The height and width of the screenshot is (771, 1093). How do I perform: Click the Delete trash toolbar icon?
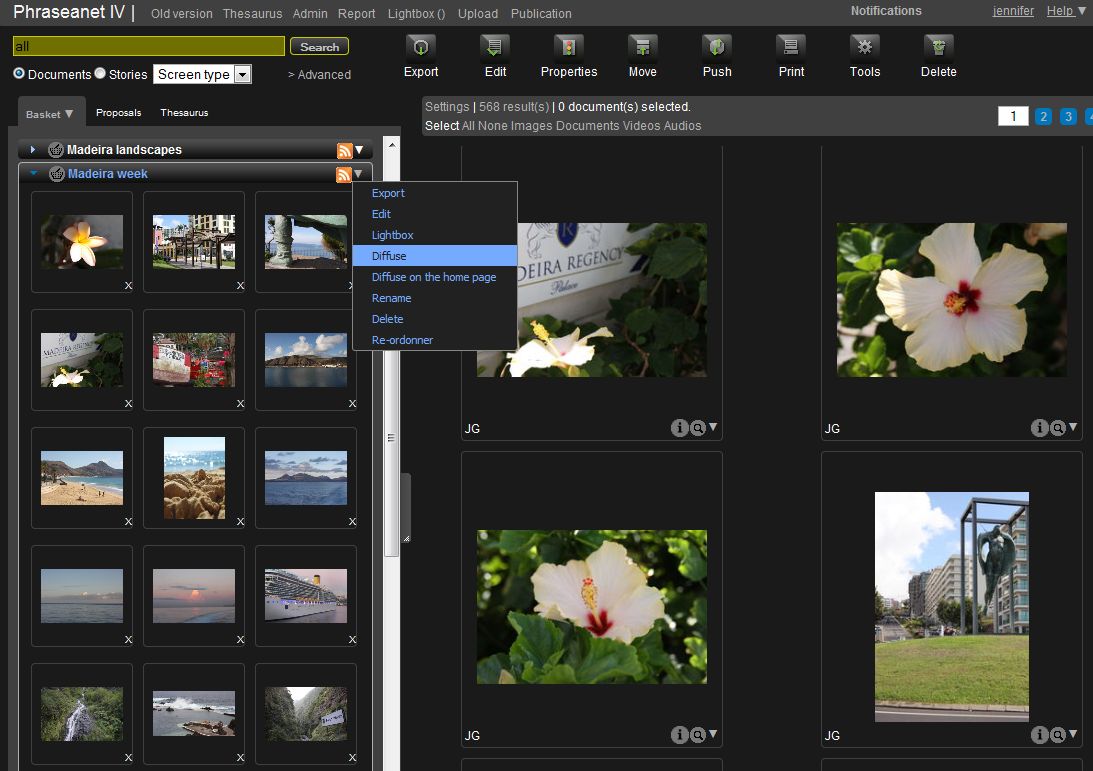(938, 47)
